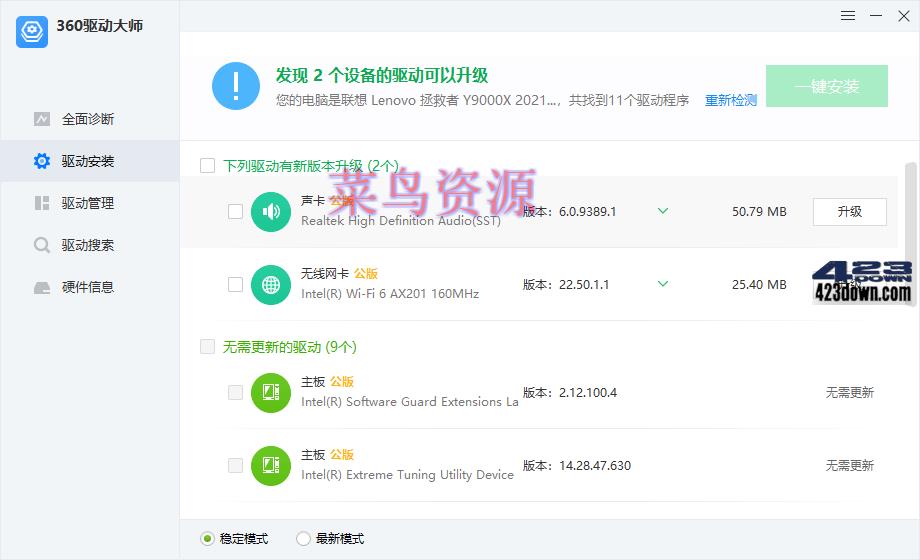This screenshot has height=560, width=920.
Task: Click 无需更新 for Software Guard Extensions
Action: click(x=850, y=393)
